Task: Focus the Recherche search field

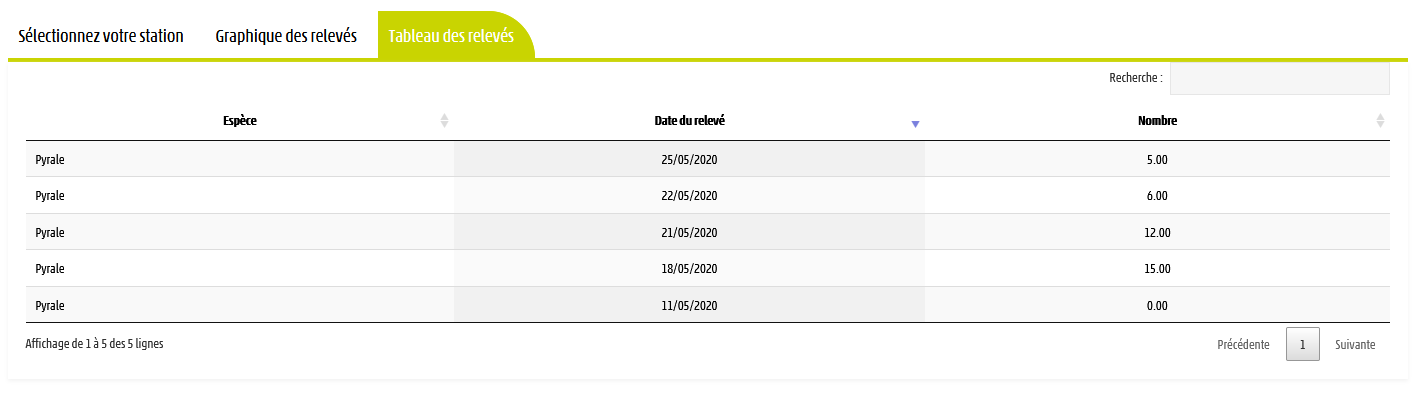Action: (x=1280, y=78)
